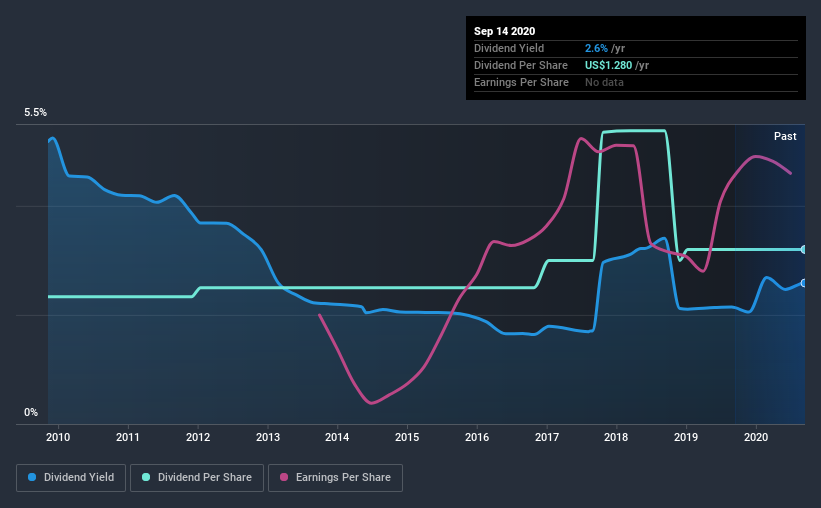This screenshot has height=508, width=821.
Task: Select the 2016 x-axis label
Action: click(477, 437)
